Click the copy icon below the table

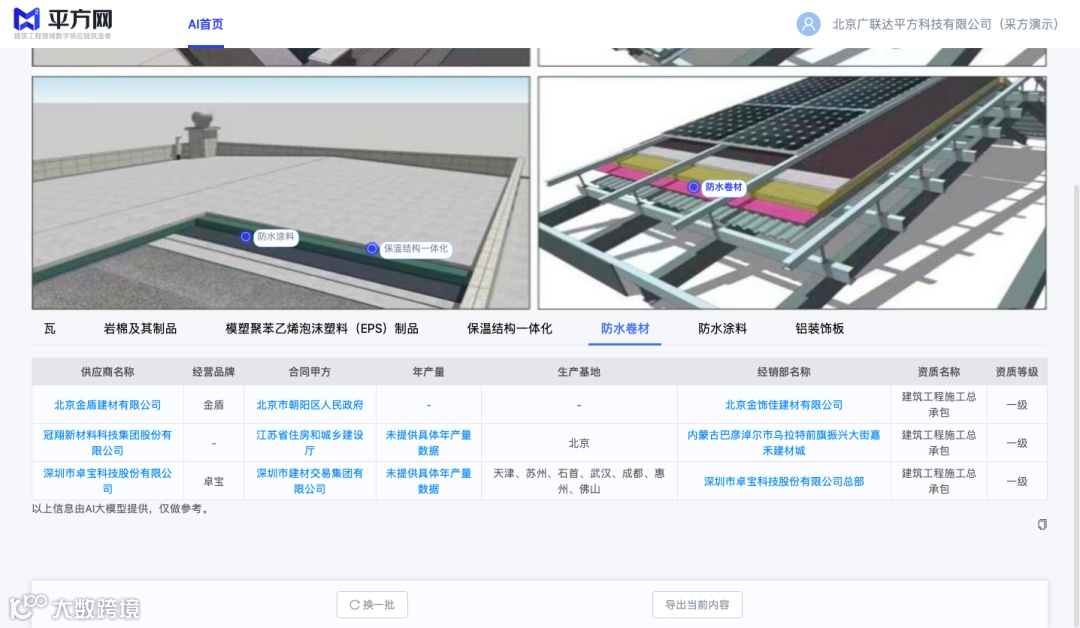point(1042,525)
